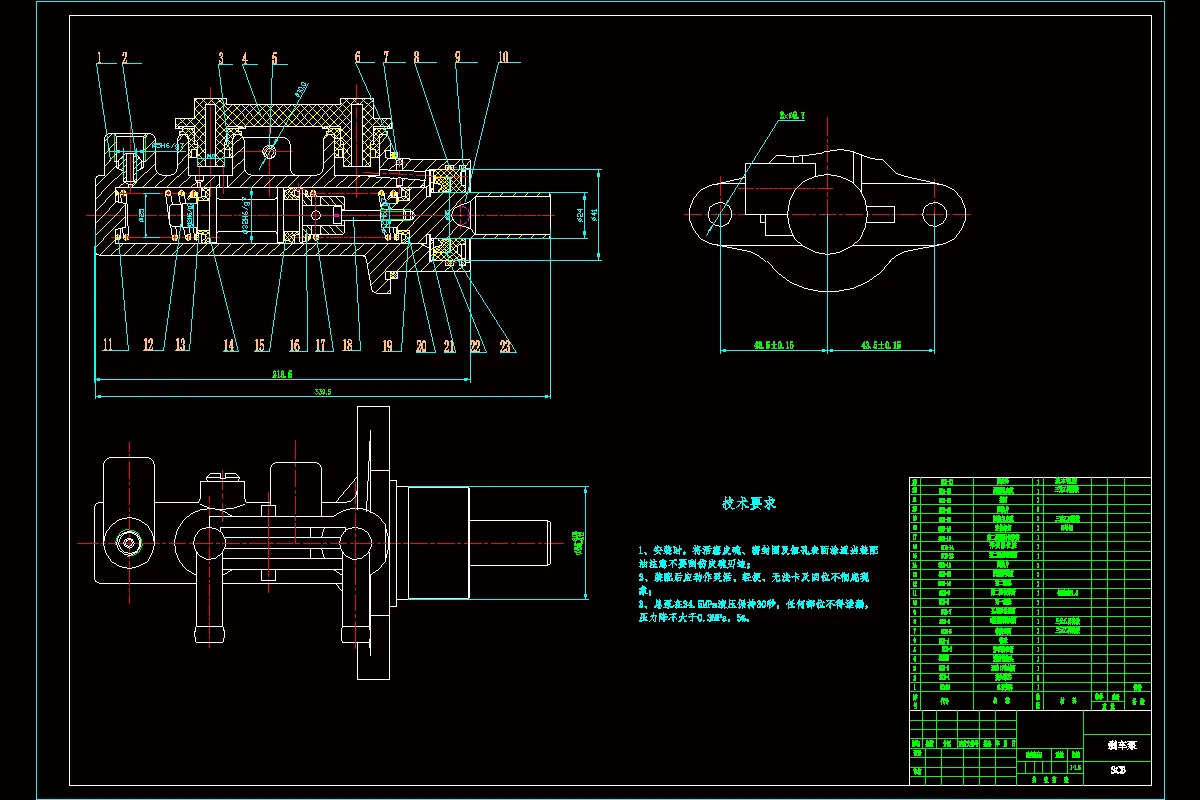Click the 技术要求 heading text

coord(750,503)
